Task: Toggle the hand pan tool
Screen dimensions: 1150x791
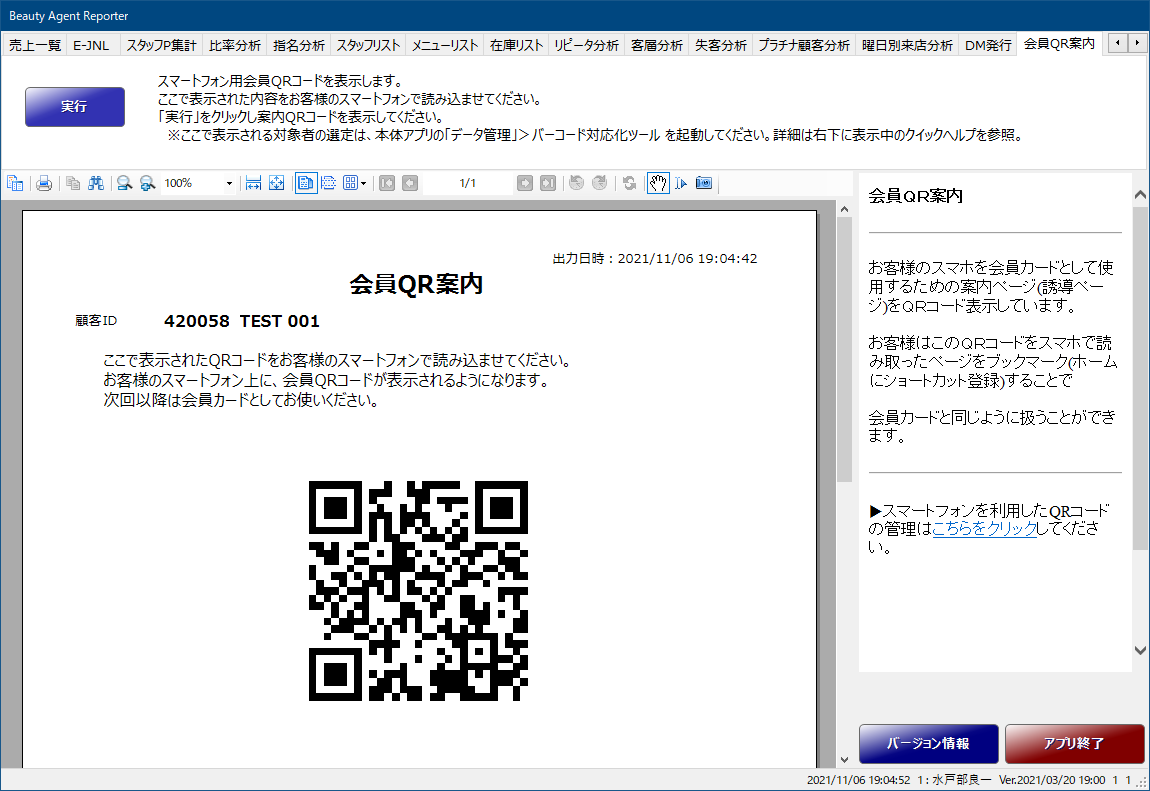Action: [x=657, y=183]
